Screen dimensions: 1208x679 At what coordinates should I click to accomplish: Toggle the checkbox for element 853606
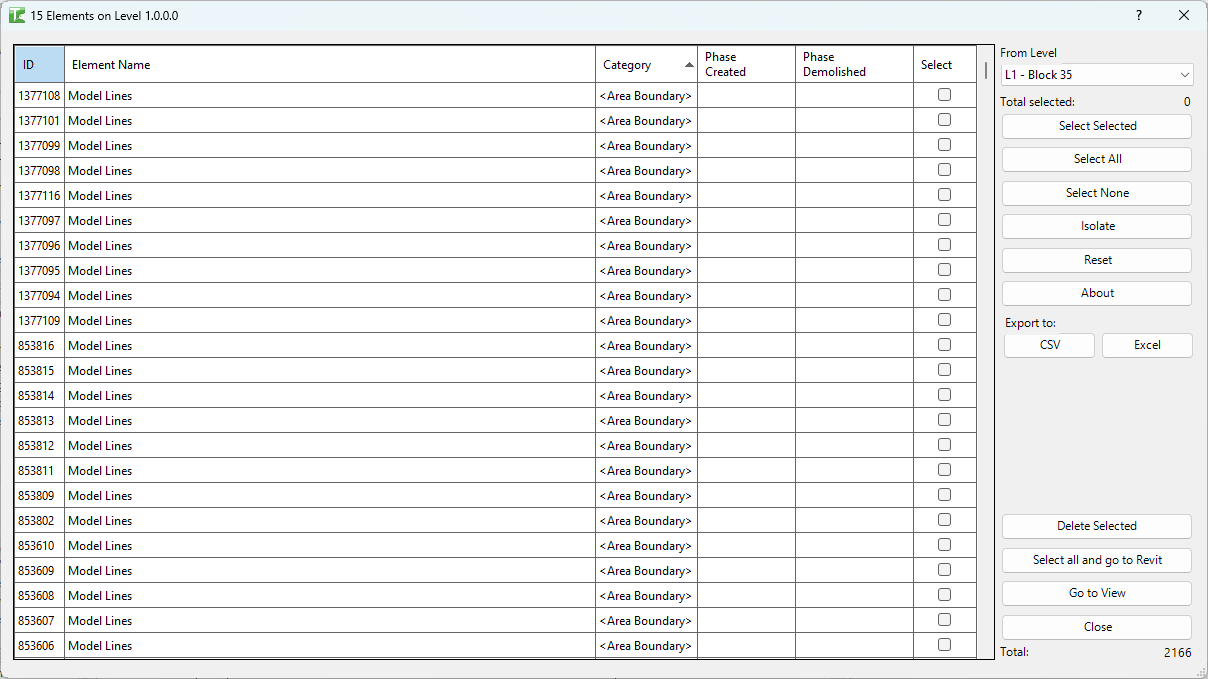click(944, 645)
